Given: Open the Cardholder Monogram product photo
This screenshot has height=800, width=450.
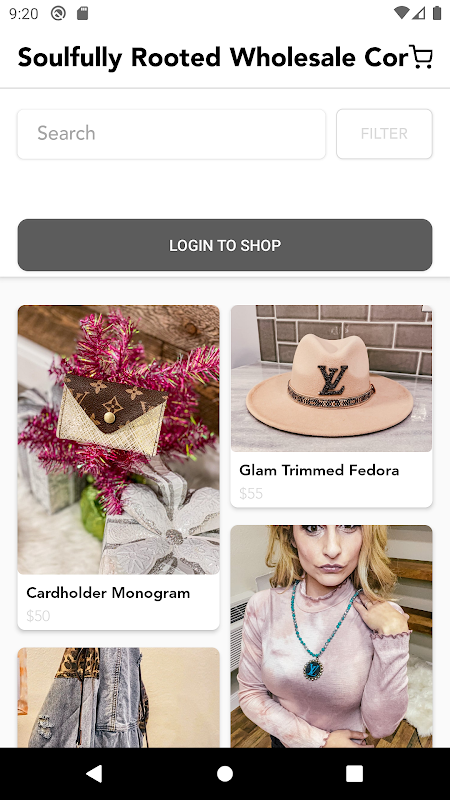Looking at the screenshot, I should 119,440.
